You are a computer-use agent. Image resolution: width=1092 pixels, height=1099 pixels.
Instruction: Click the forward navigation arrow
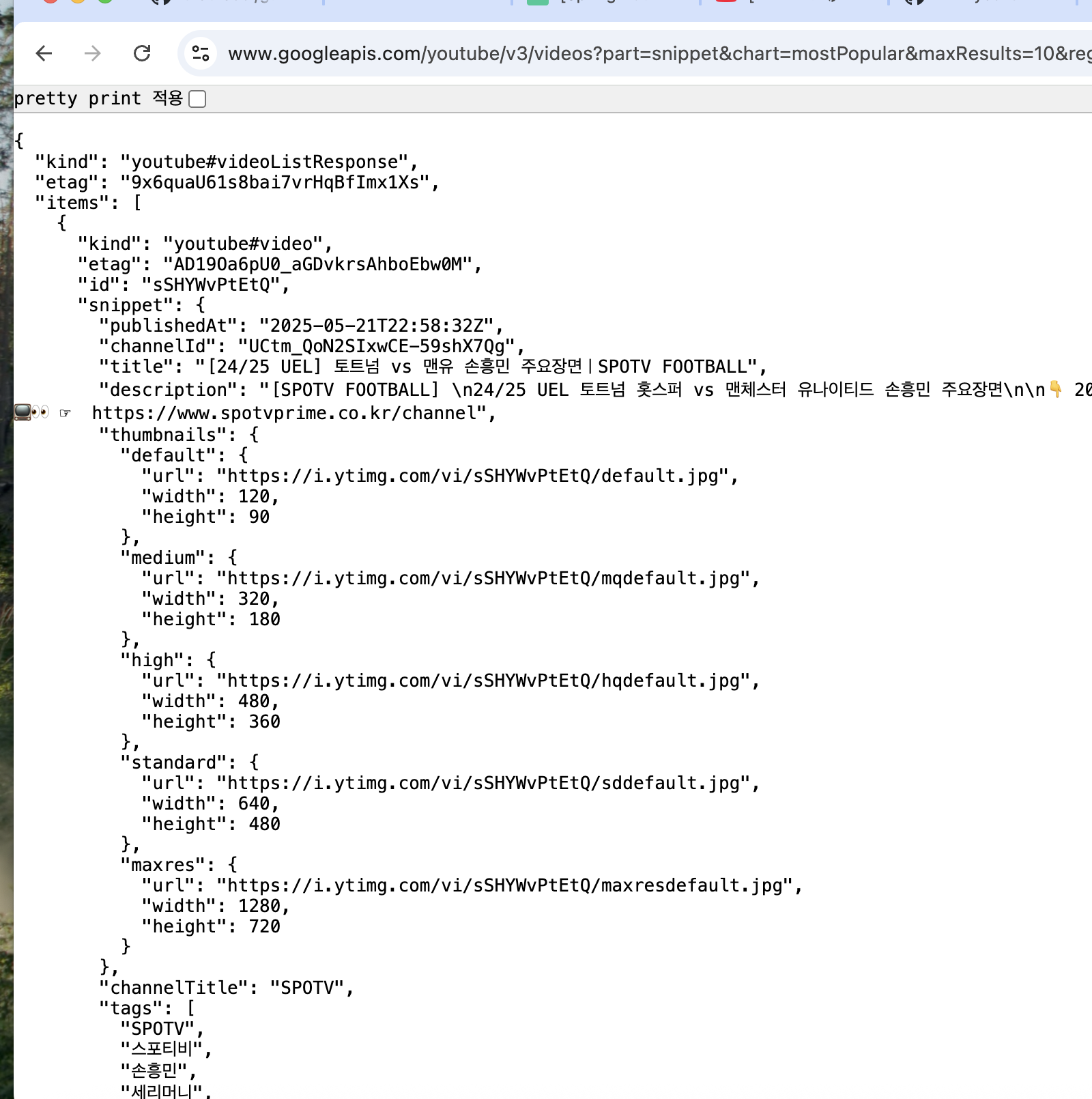pyautogui.click(x=93, y=53)
